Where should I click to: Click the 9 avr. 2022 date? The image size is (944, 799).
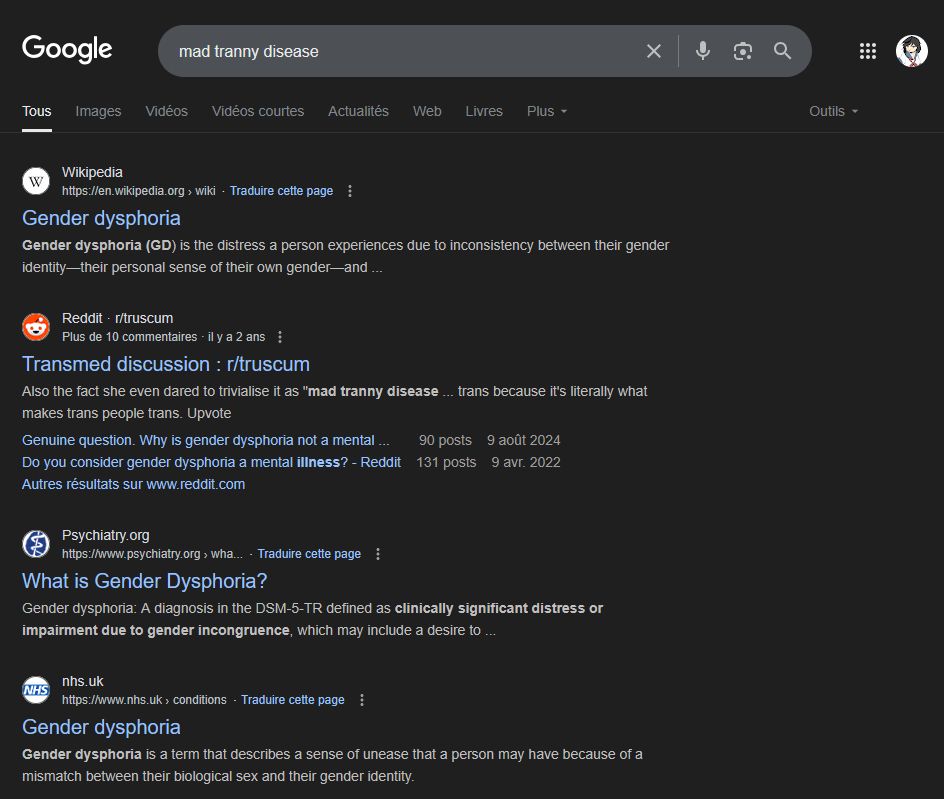(x=526, y=462)
